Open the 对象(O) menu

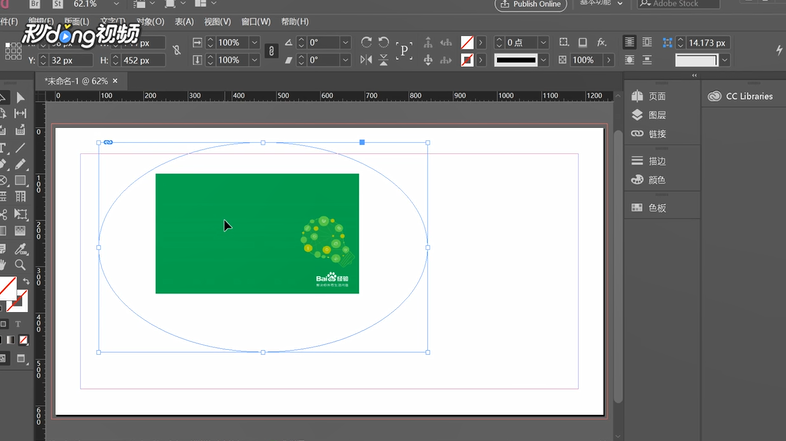pyautogui.click(x=150, y=22)
